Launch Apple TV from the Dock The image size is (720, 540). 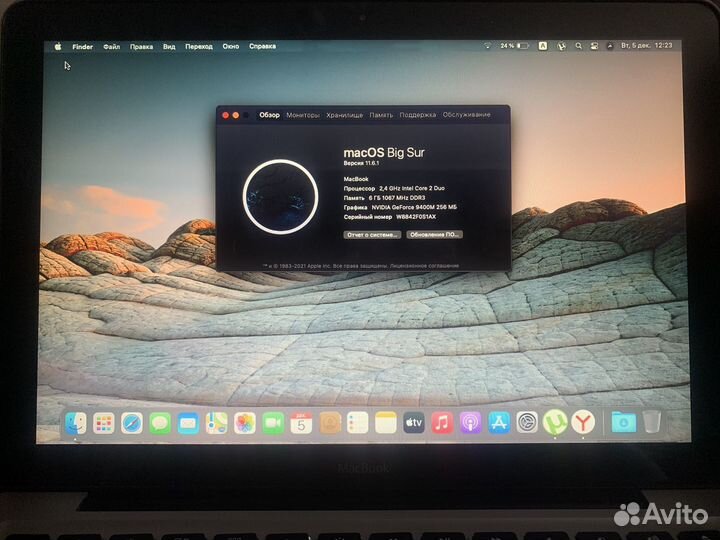pyautogui.click(x=414, y=423)
